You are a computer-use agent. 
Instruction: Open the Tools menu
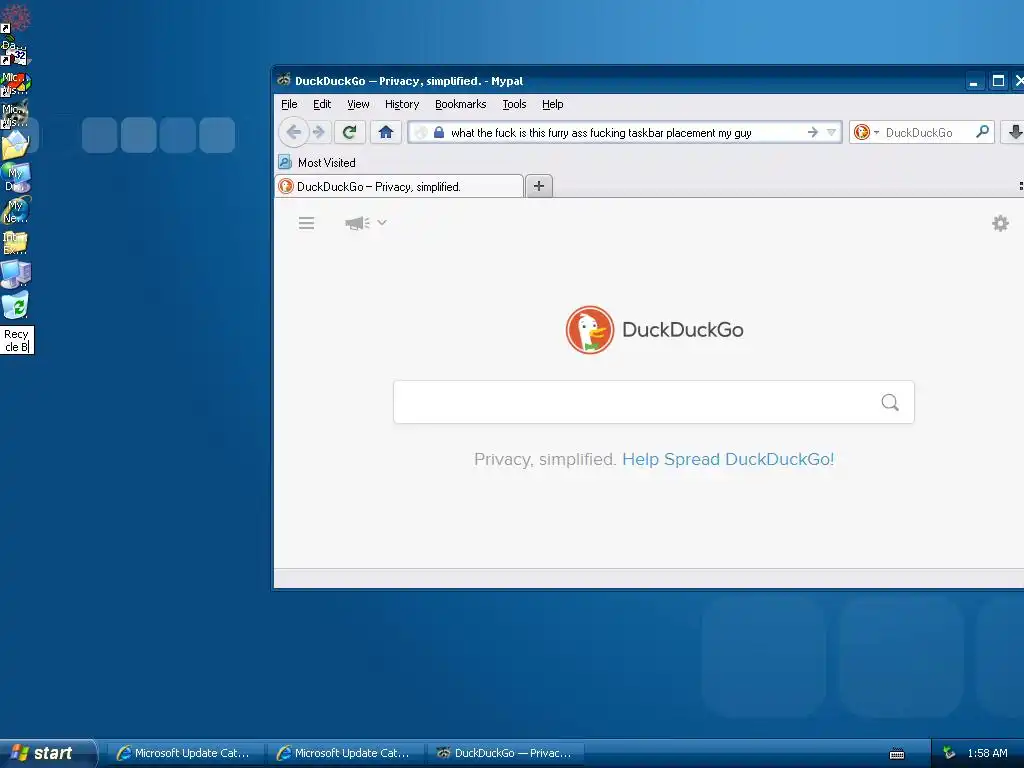pyautogui.click(x=514, y=104)
